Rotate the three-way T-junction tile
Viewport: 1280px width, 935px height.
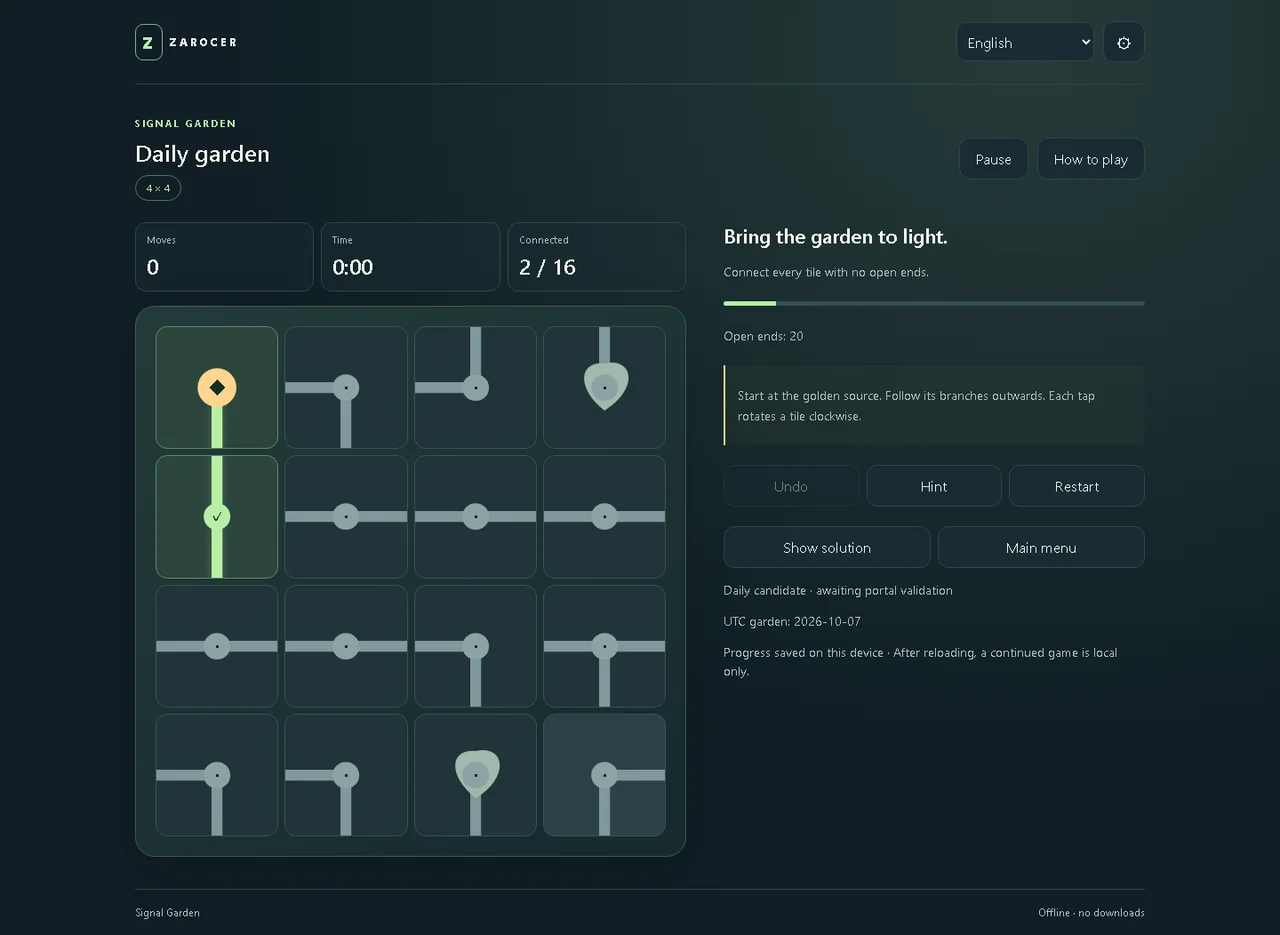pos(604,646)
